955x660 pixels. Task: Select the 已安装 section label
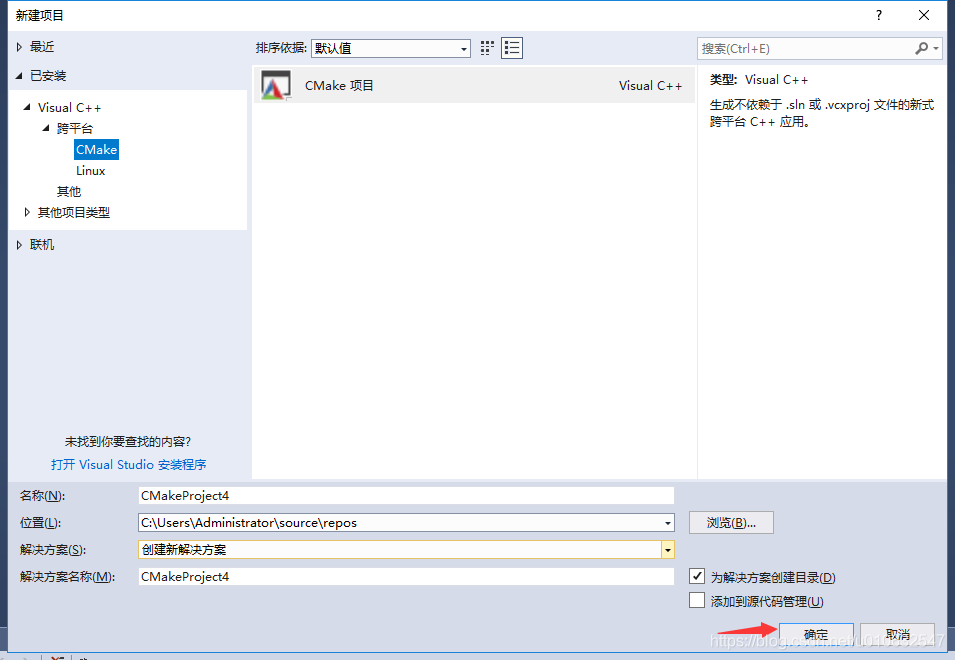tap(48, 76)
